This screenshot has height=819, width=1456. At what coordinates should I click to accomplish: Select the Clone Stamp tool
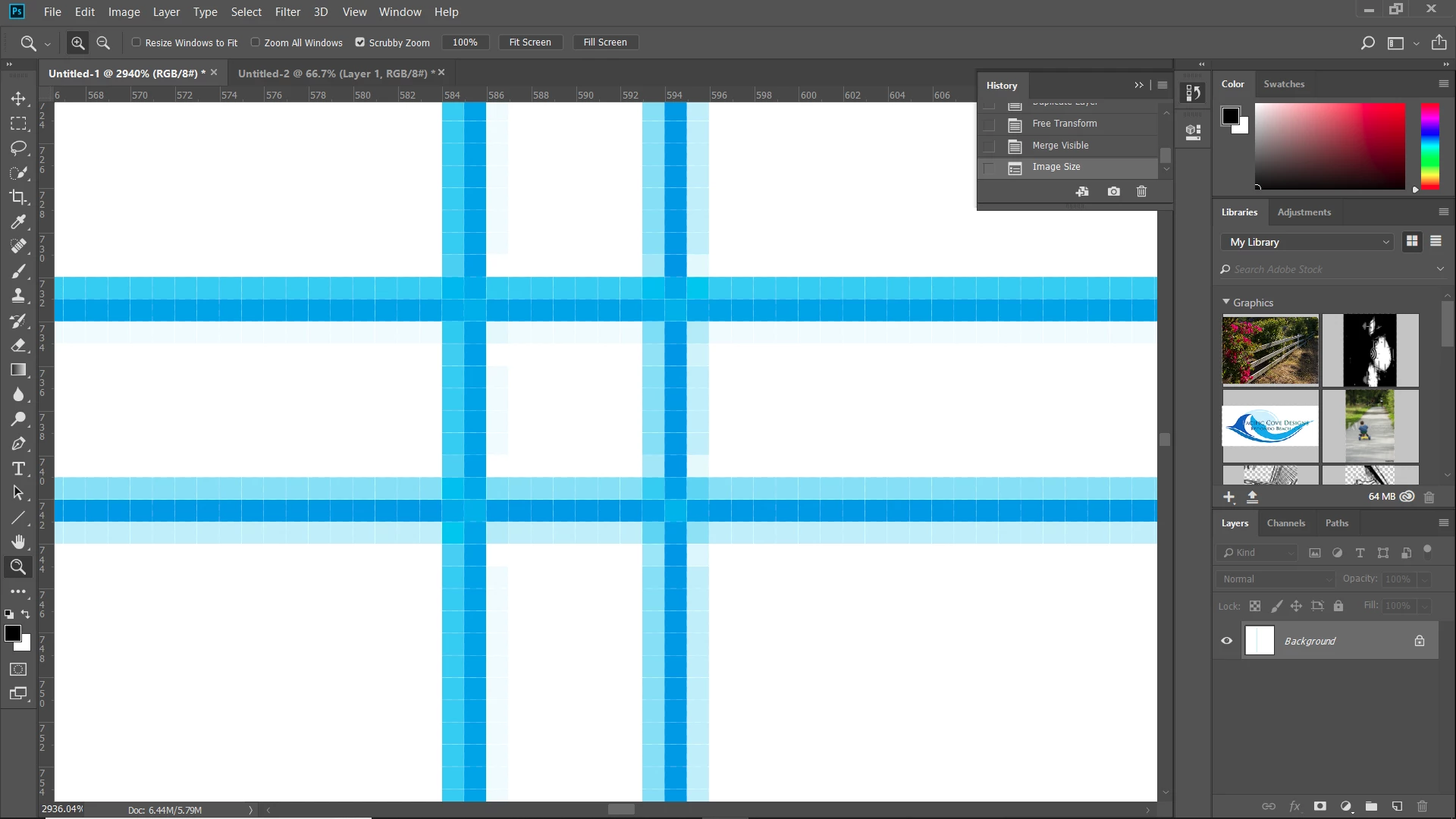[x=18, y=296]
